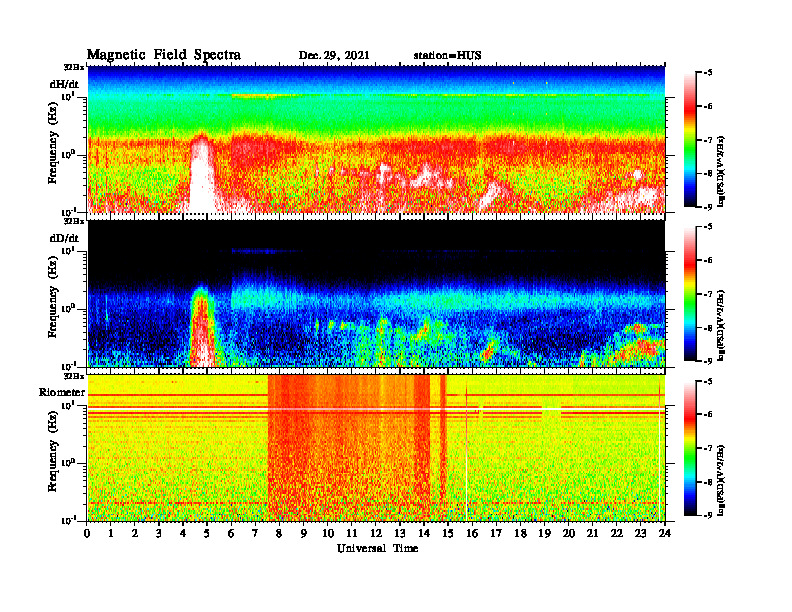The image size is (792, 612).
Task: Click hour 20 on Universal Time axis
Action: pyautogui.click(x=569, y=534)
